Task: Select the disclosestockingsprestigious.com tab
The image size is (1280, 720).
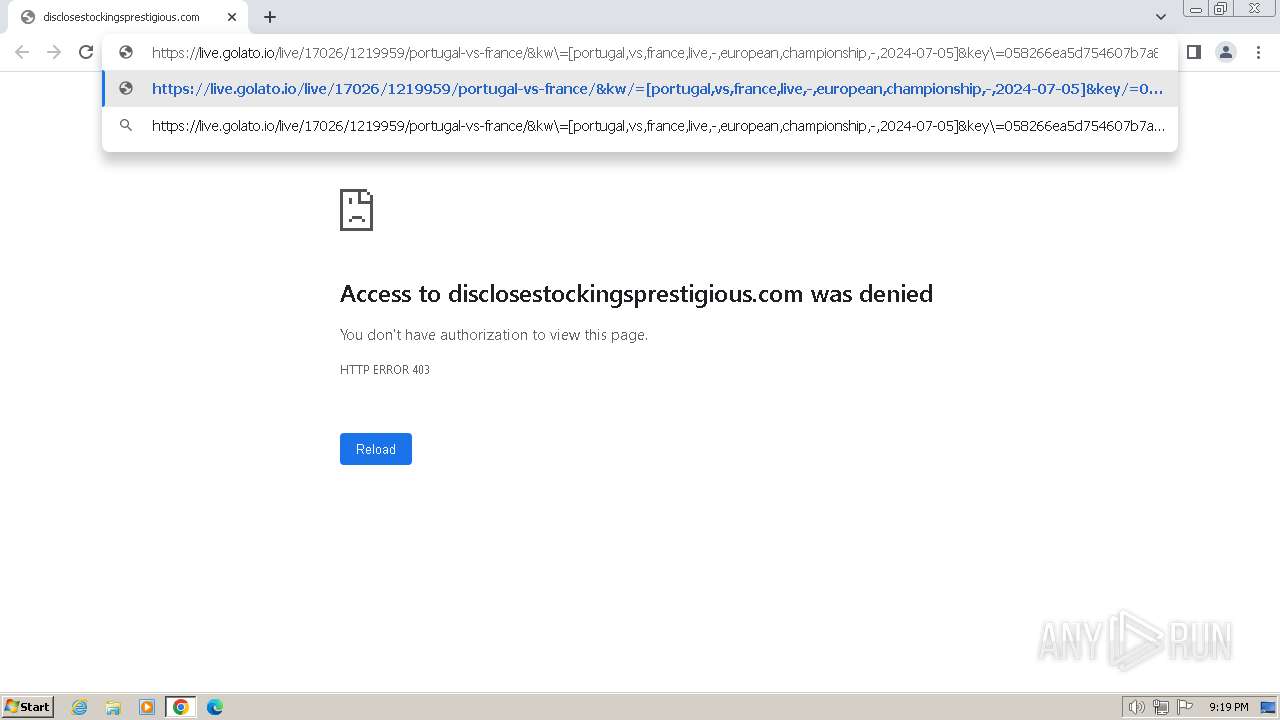Action: (x=127, y=17)
